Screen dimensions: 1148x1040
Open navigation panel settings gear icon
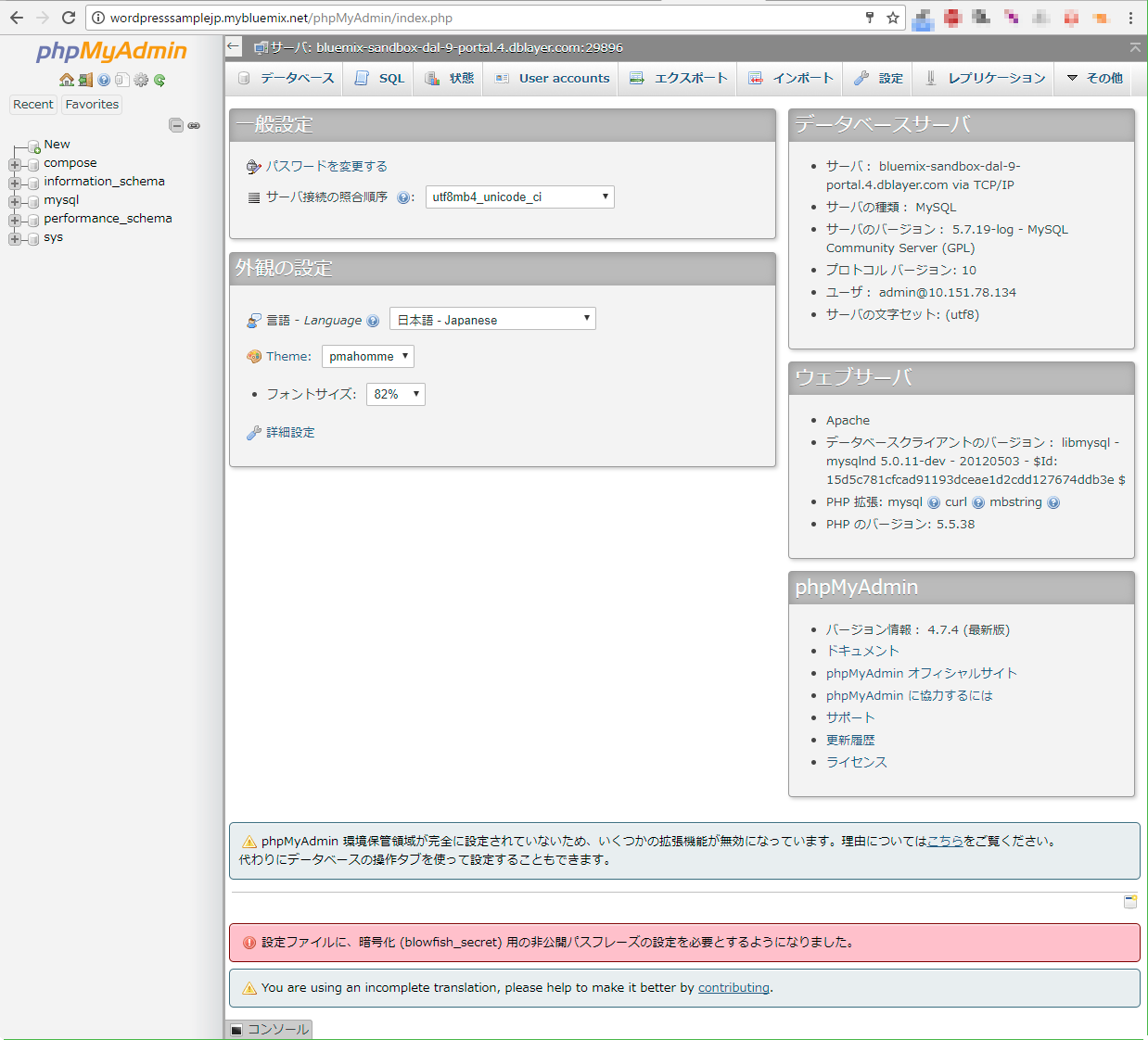pyautogui.click(x=141, y=80)
